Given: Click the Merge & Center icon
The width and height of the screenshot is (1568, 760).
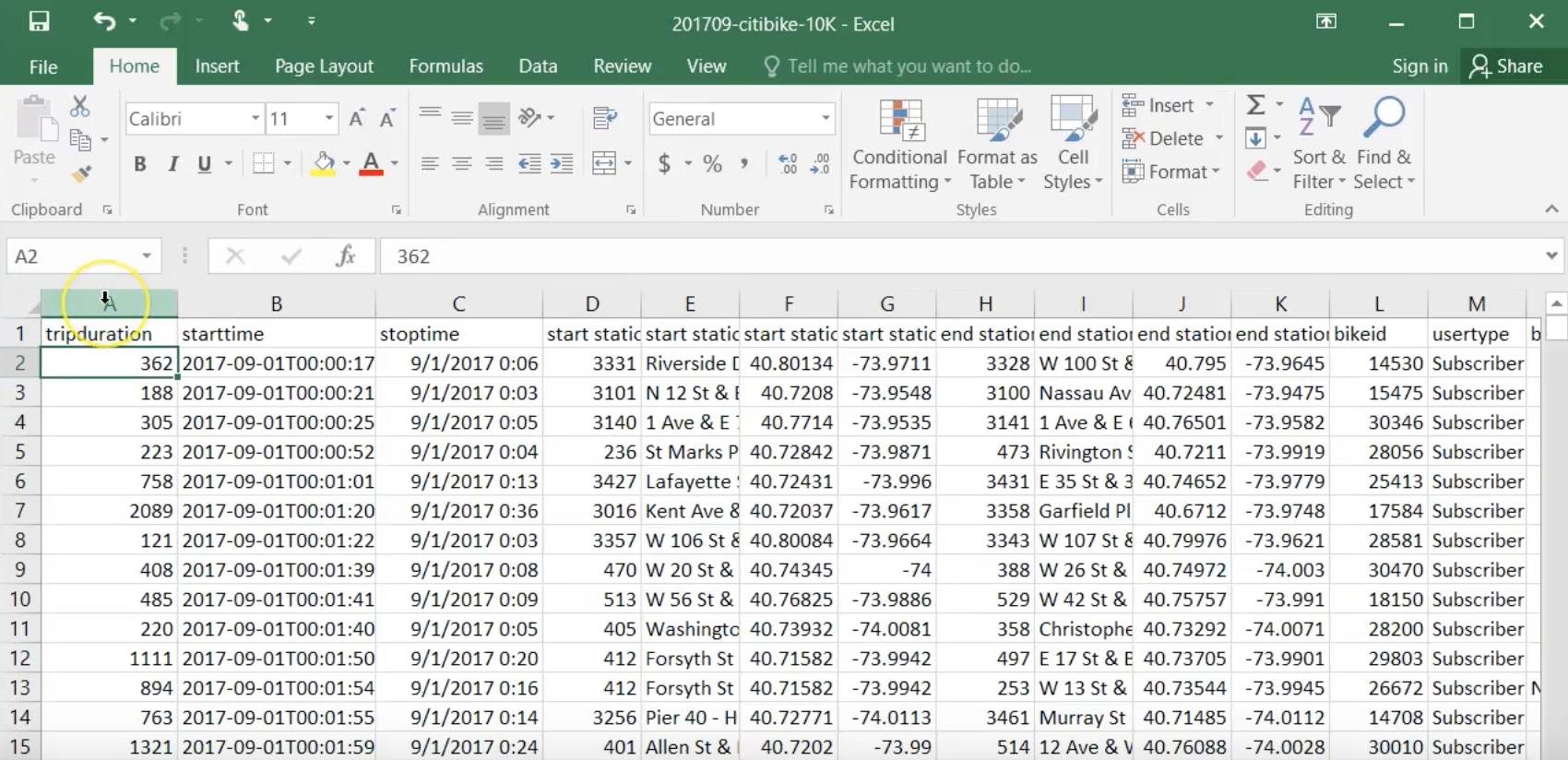Looking at the screenshot, I should coord(604,164).
